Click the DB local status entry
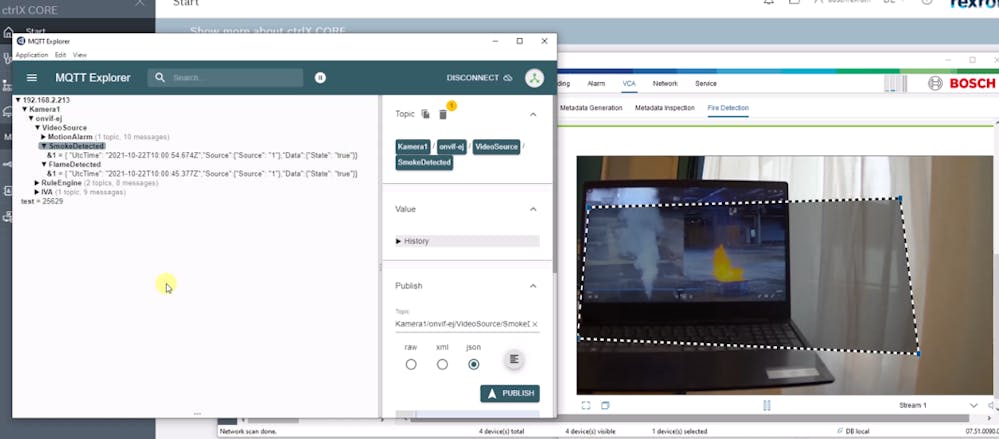 coord(853,431)
